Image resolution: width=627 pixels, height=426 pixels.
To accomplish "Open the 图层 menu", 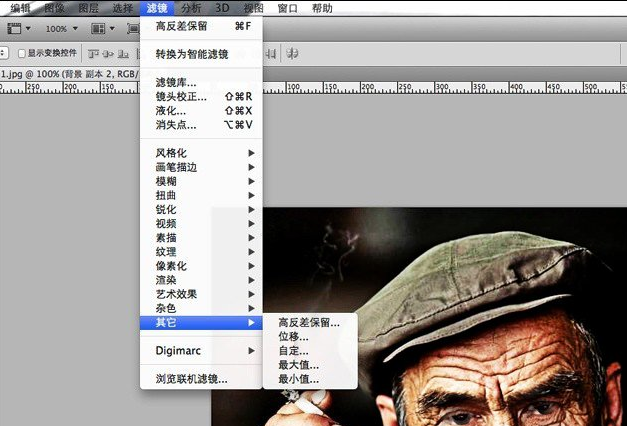I will click(88, 8).
